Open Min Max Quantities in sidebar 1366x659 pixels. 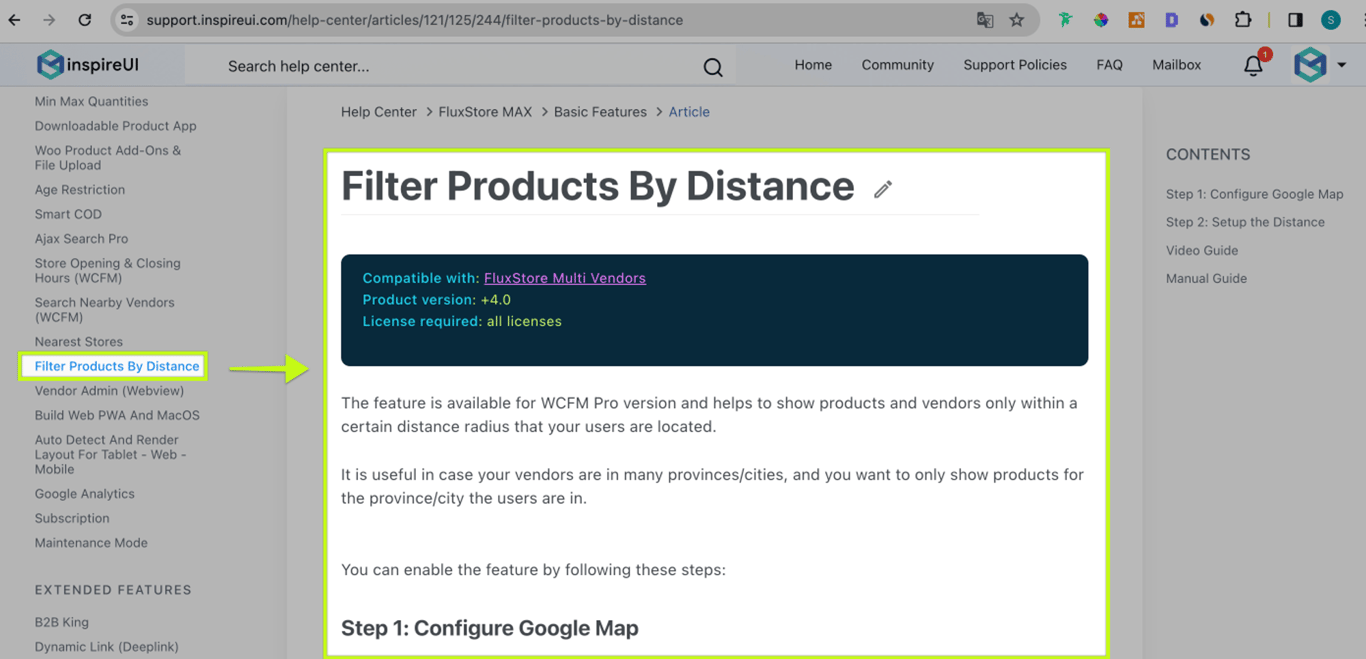pos(91,101)
